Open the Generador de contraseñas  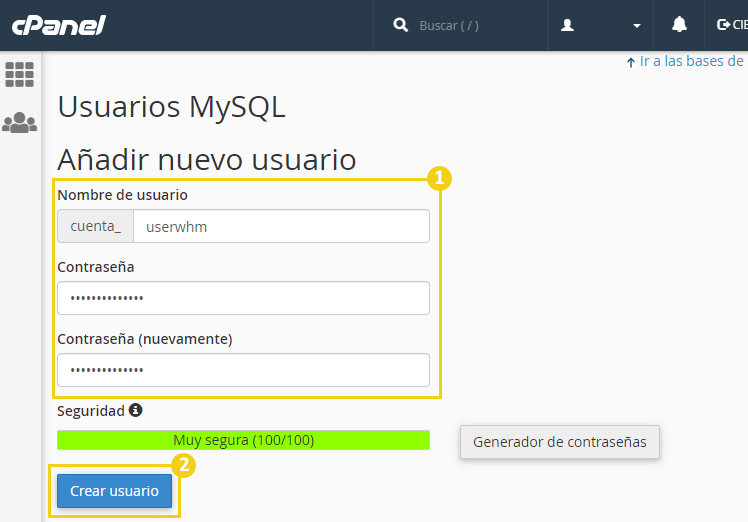[x=560, y=442]
